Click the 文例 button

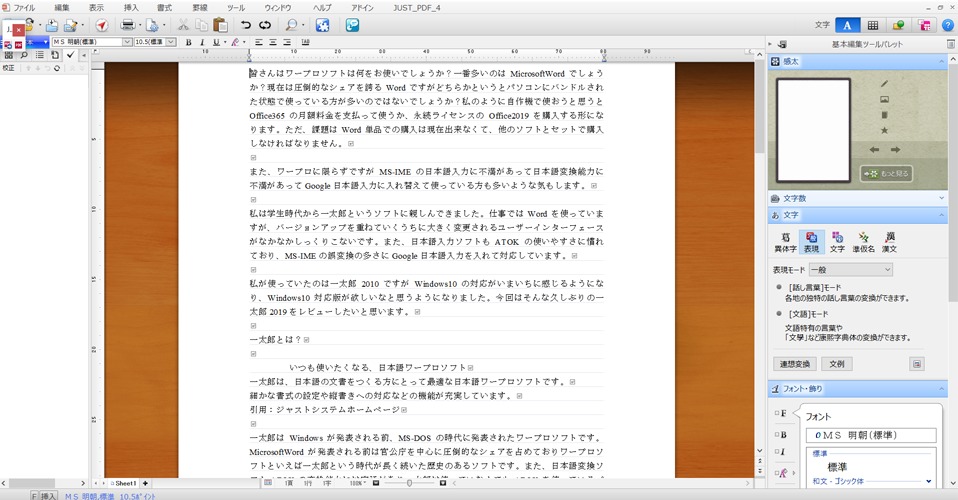(x=836, y=364)
